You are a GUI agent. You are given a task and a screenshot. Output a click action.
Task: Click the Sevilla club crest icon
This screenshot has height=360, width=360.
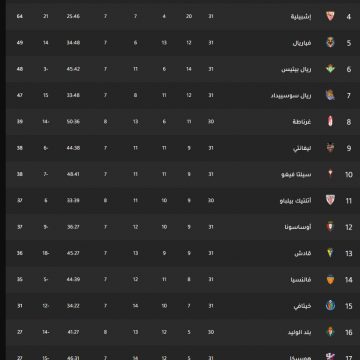(330, 16)
